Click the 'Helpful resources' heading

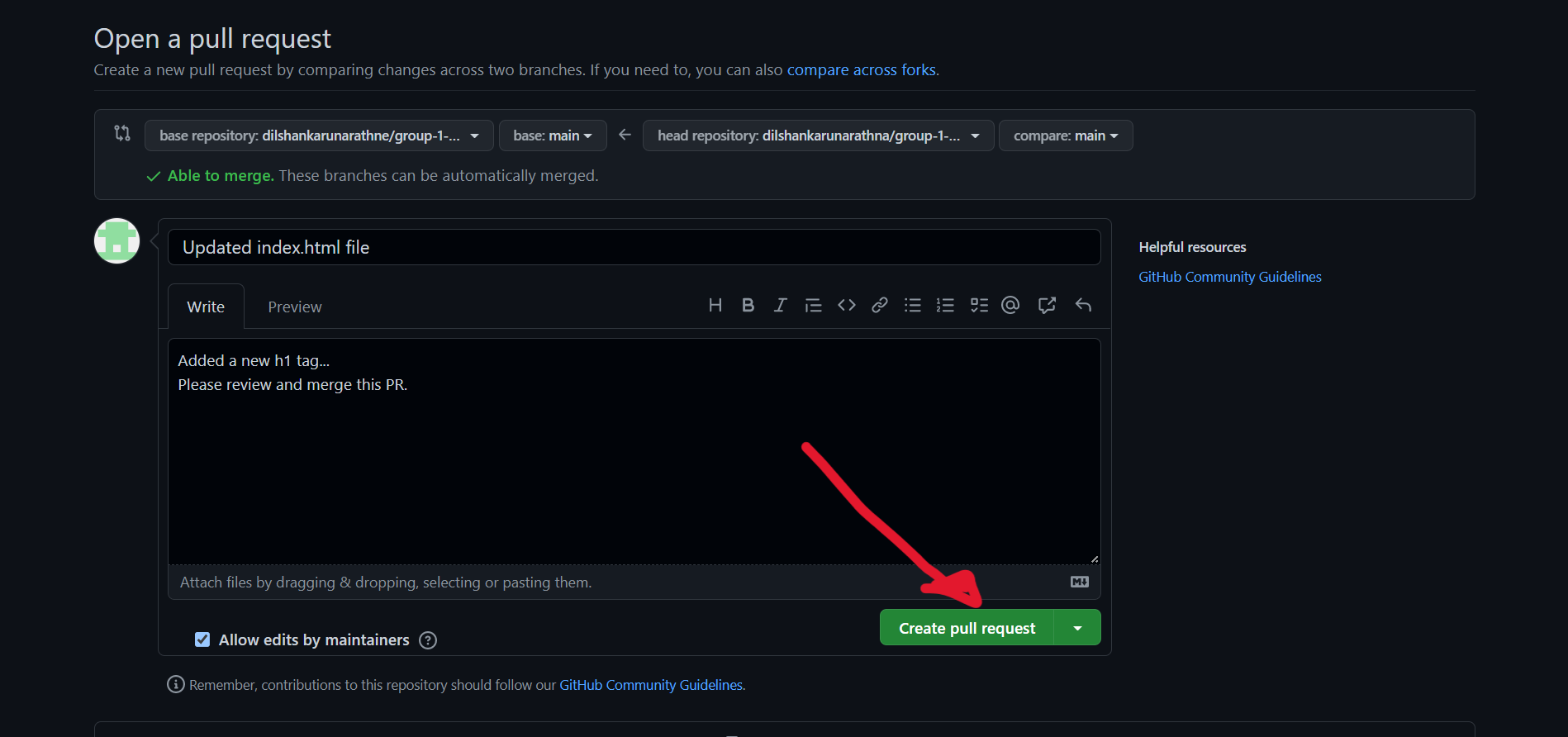1192,247
